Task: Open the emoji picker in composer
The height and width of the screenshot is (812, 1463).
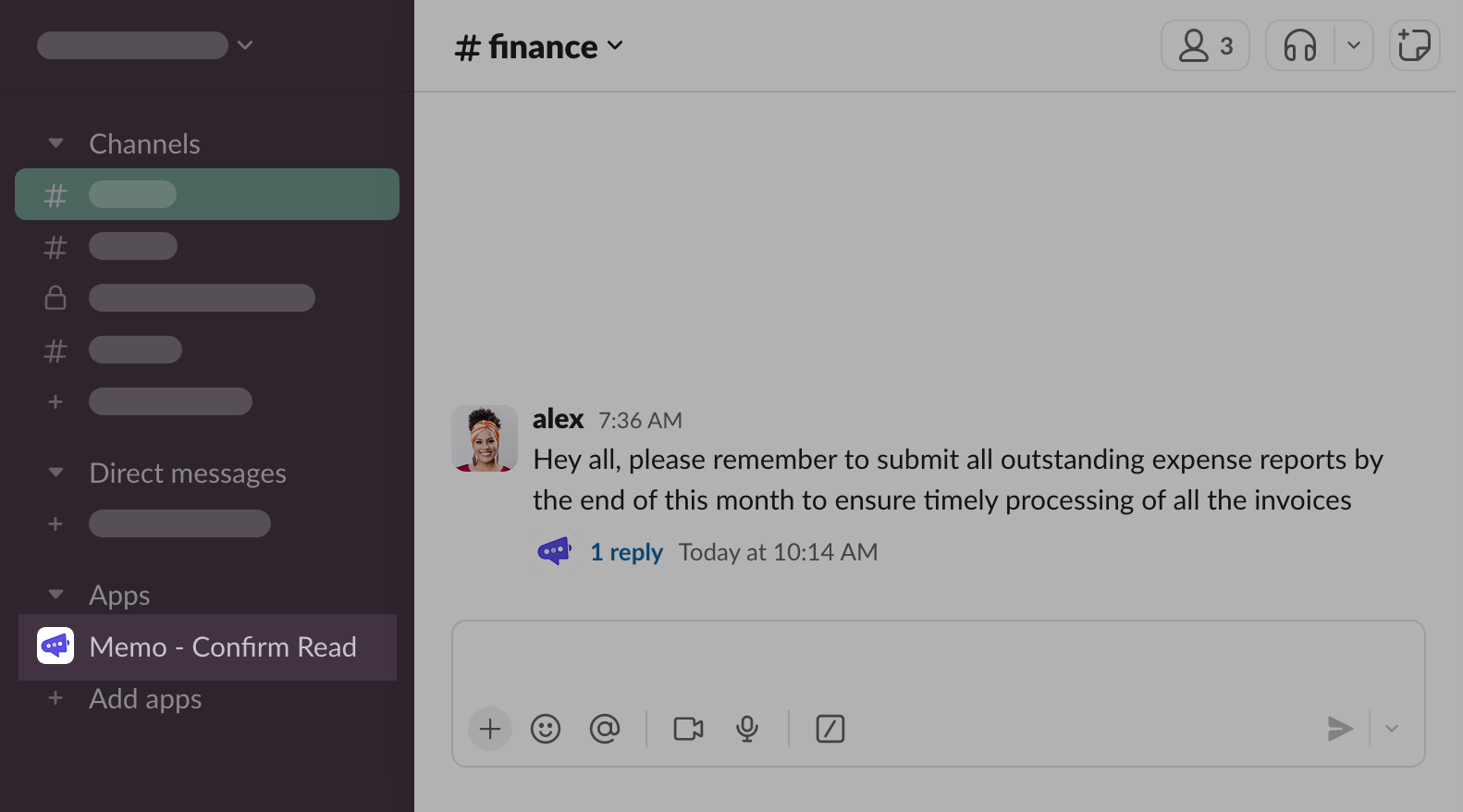Action: [x=546, y=729]
